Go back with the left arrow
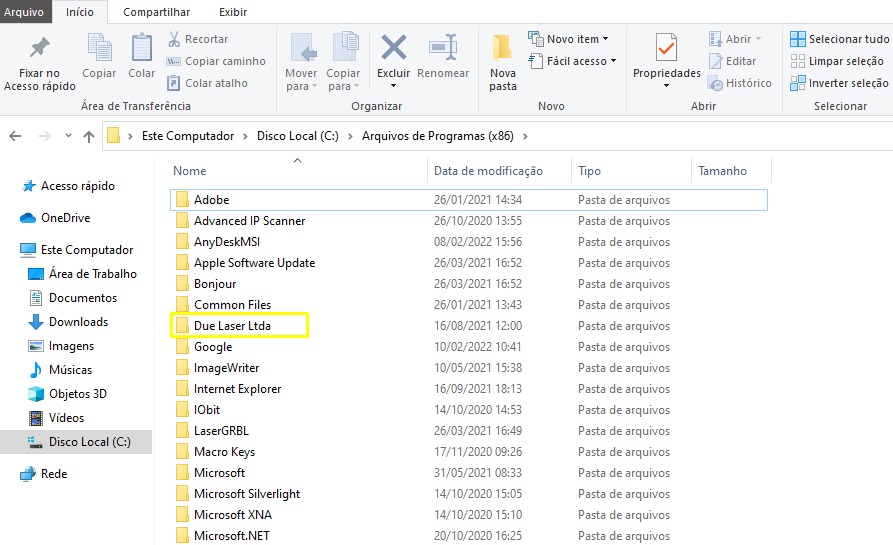893x545 pixels. [15, 136]
